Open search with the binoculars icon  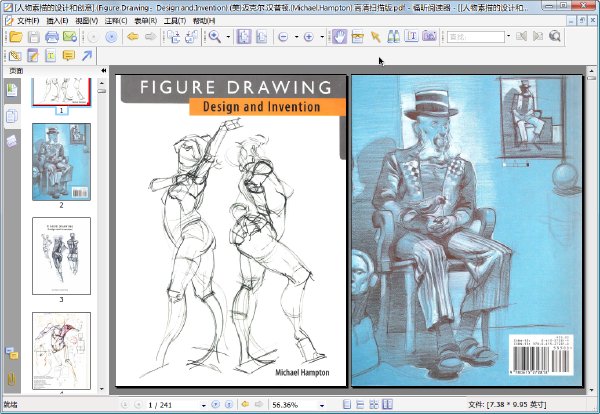[393, 37]
